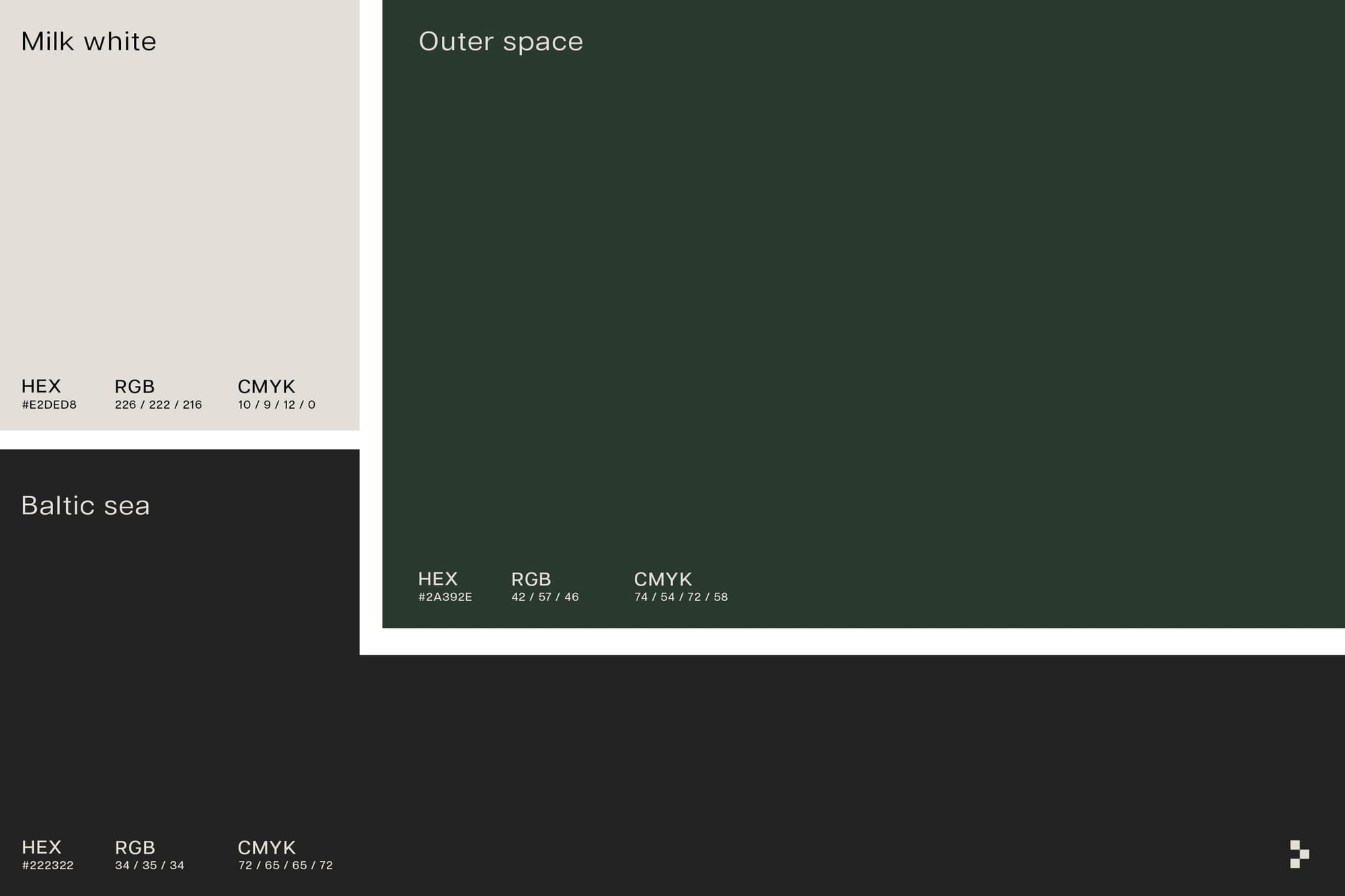Select the Baltic sea title
Image resolution: width=1345 pixels, height=896 pixels.
pos(85,505)
